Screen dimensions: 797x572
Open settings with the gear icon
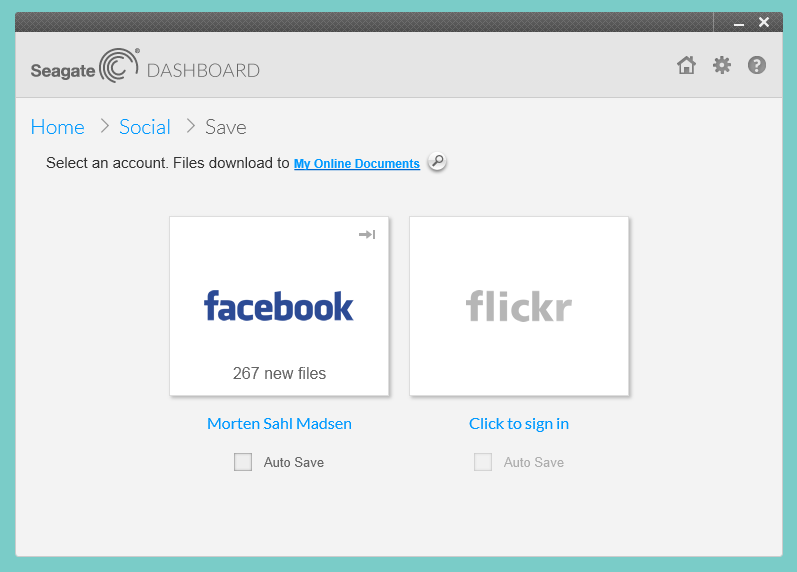click(x=722, y=65)
